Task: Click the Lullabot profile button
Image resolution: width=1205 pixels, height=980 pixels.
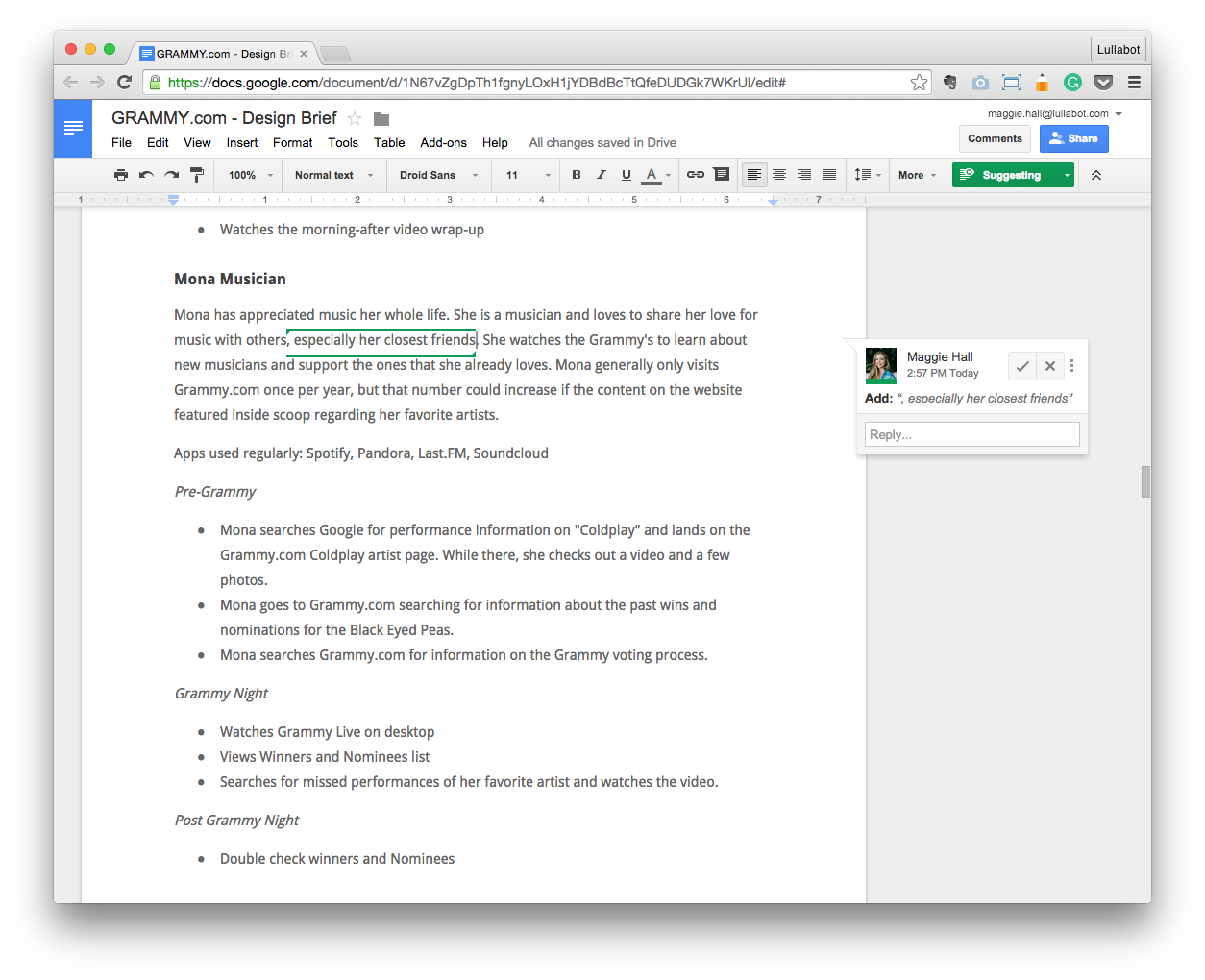Action: click(x=1119, y=50)
